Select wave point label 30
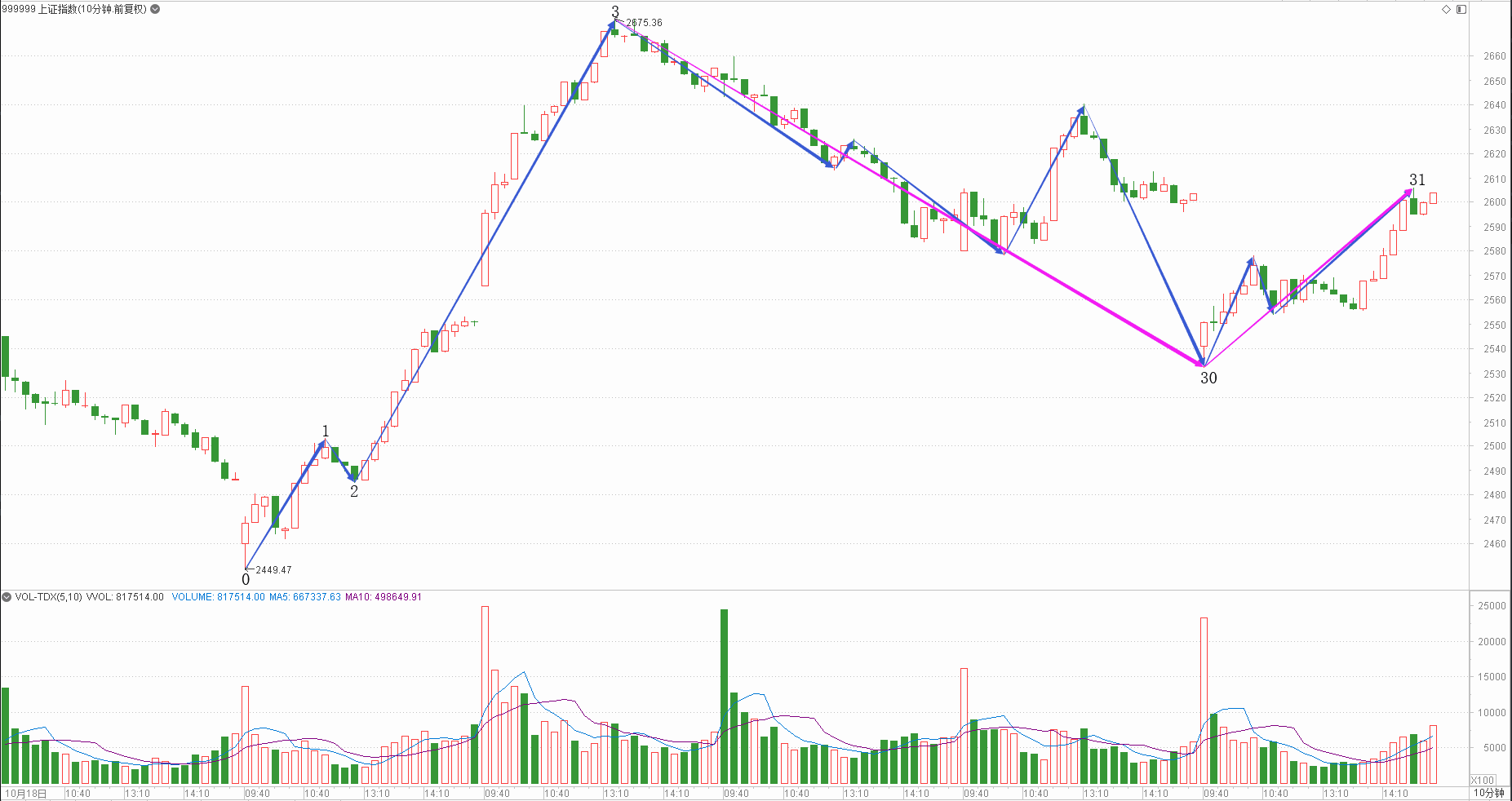Viewport: 1512px width, 801px height. (1208, 378)
